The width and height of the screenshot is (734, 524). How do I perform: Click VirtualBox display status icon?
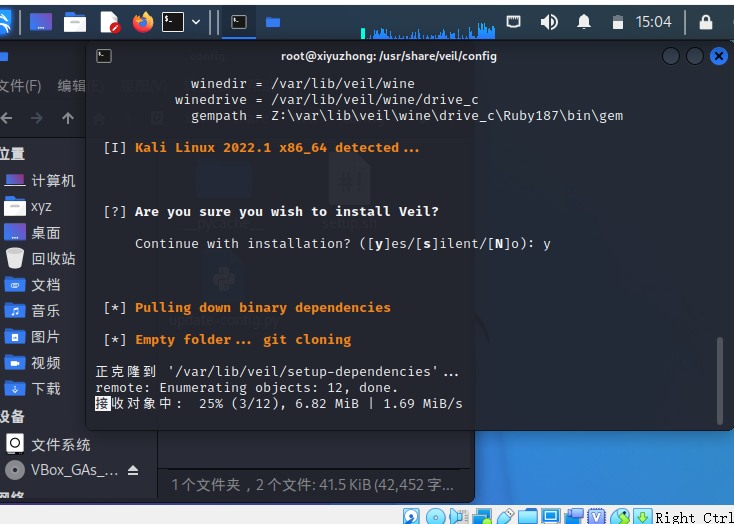click(551, 517)
